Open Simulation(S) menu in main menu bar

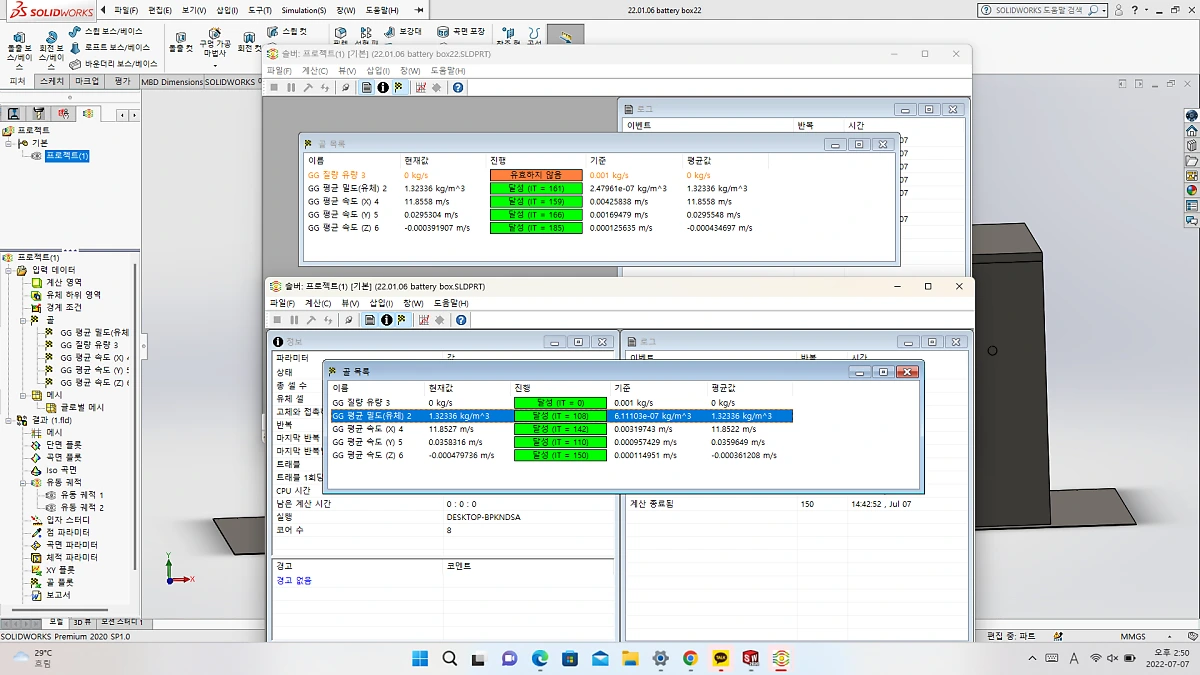point(303,10)
